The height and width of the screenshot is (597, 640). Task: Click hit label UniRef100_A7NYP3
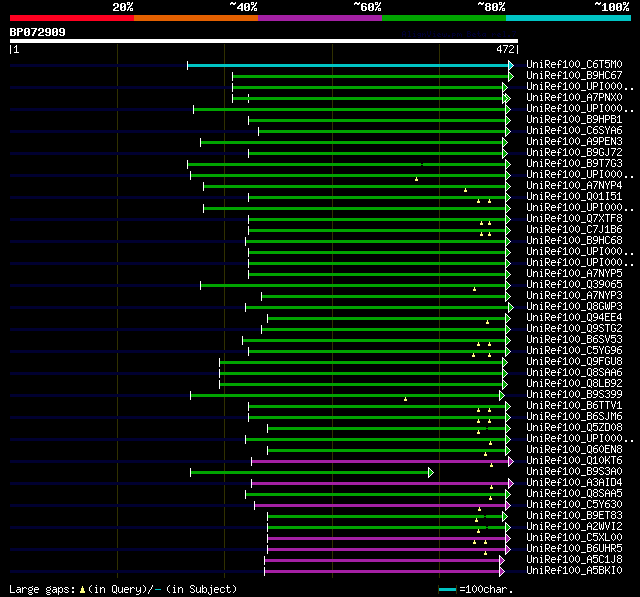pyautogui.click(x=574, y=295)
